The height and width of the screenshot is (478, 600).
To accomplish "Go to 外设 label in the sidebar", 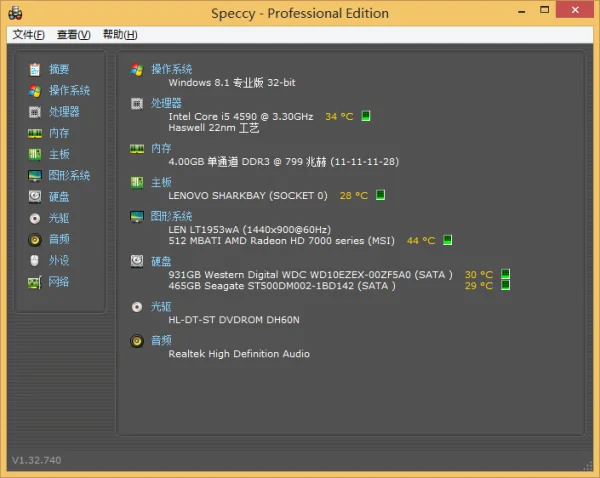I will pyautogui.click(x=59, y=261).
